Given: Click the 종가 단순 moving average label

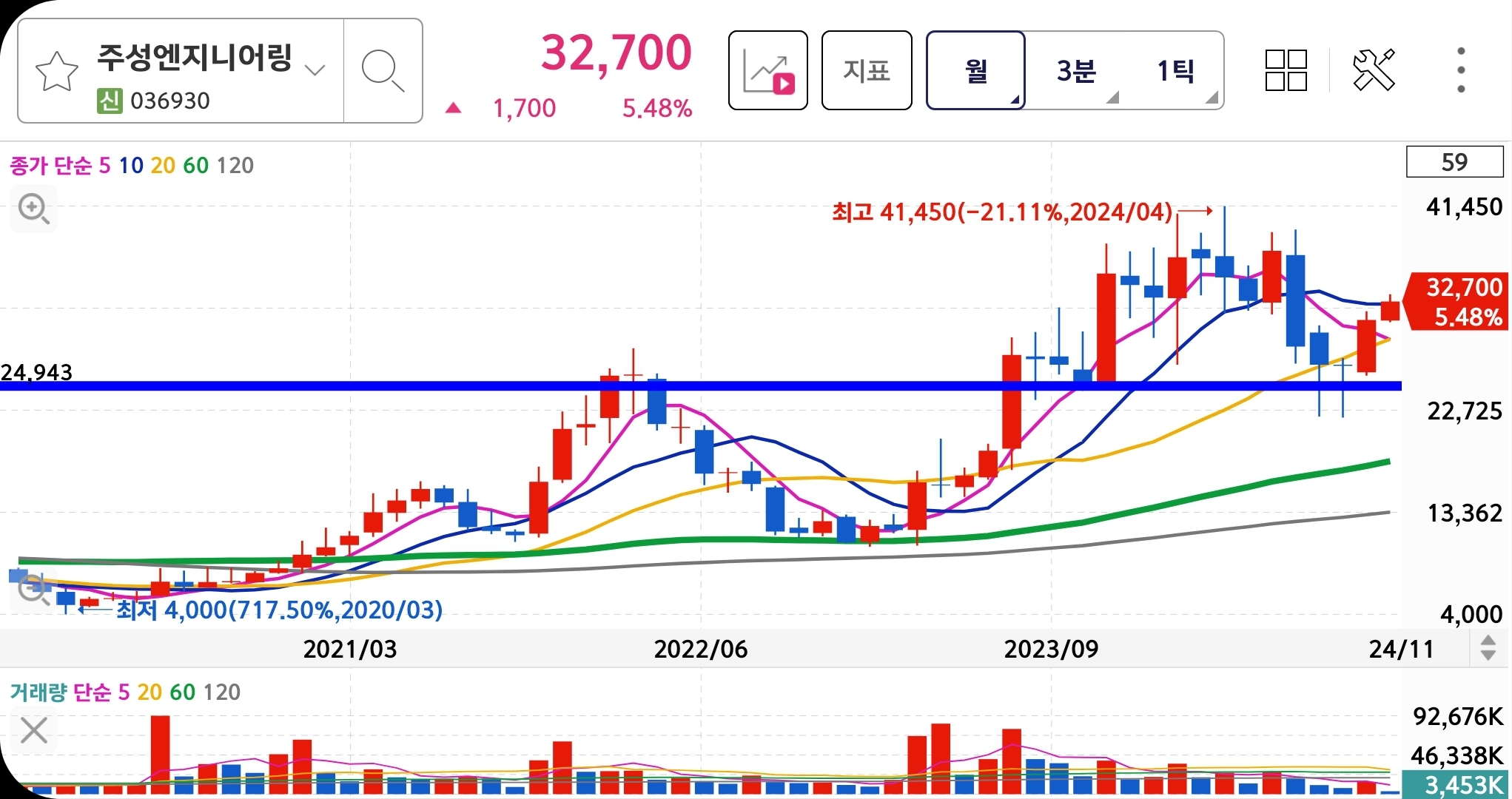Looking at the screenshot, I should coord(50,165).
